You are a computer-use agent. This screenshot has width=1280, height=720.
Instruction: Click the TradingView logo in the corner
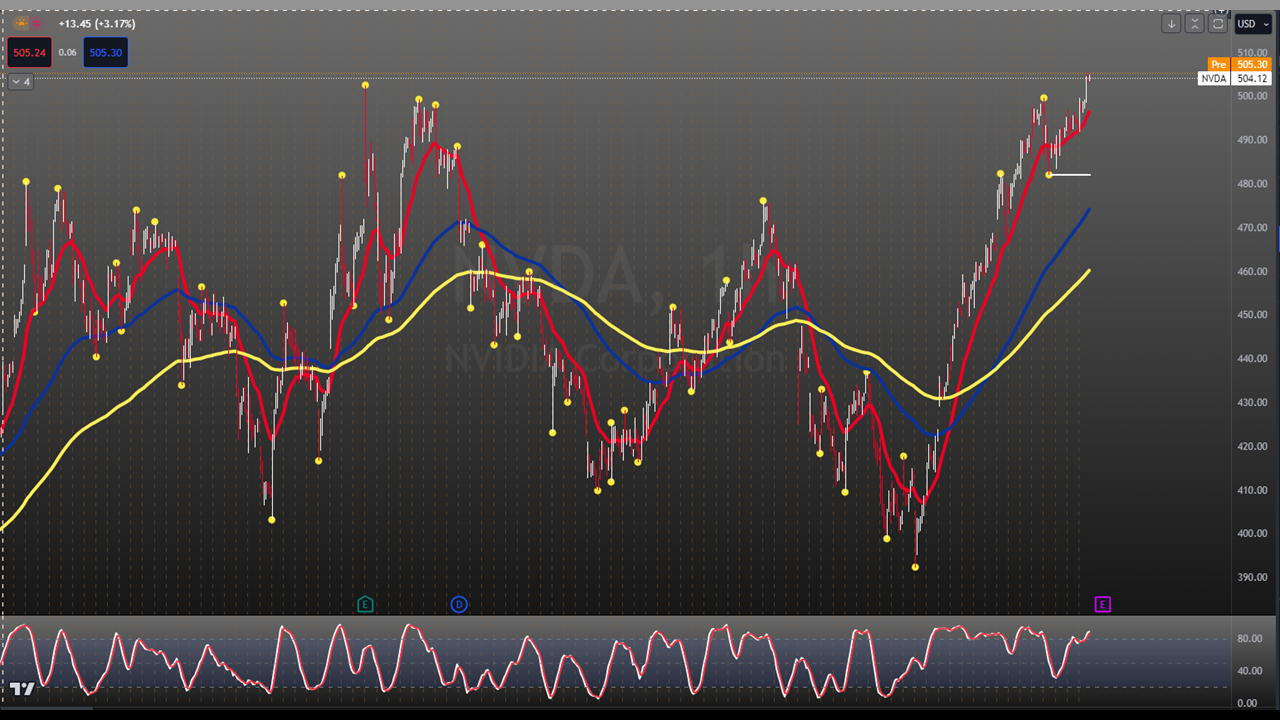(x=23, y=689)
